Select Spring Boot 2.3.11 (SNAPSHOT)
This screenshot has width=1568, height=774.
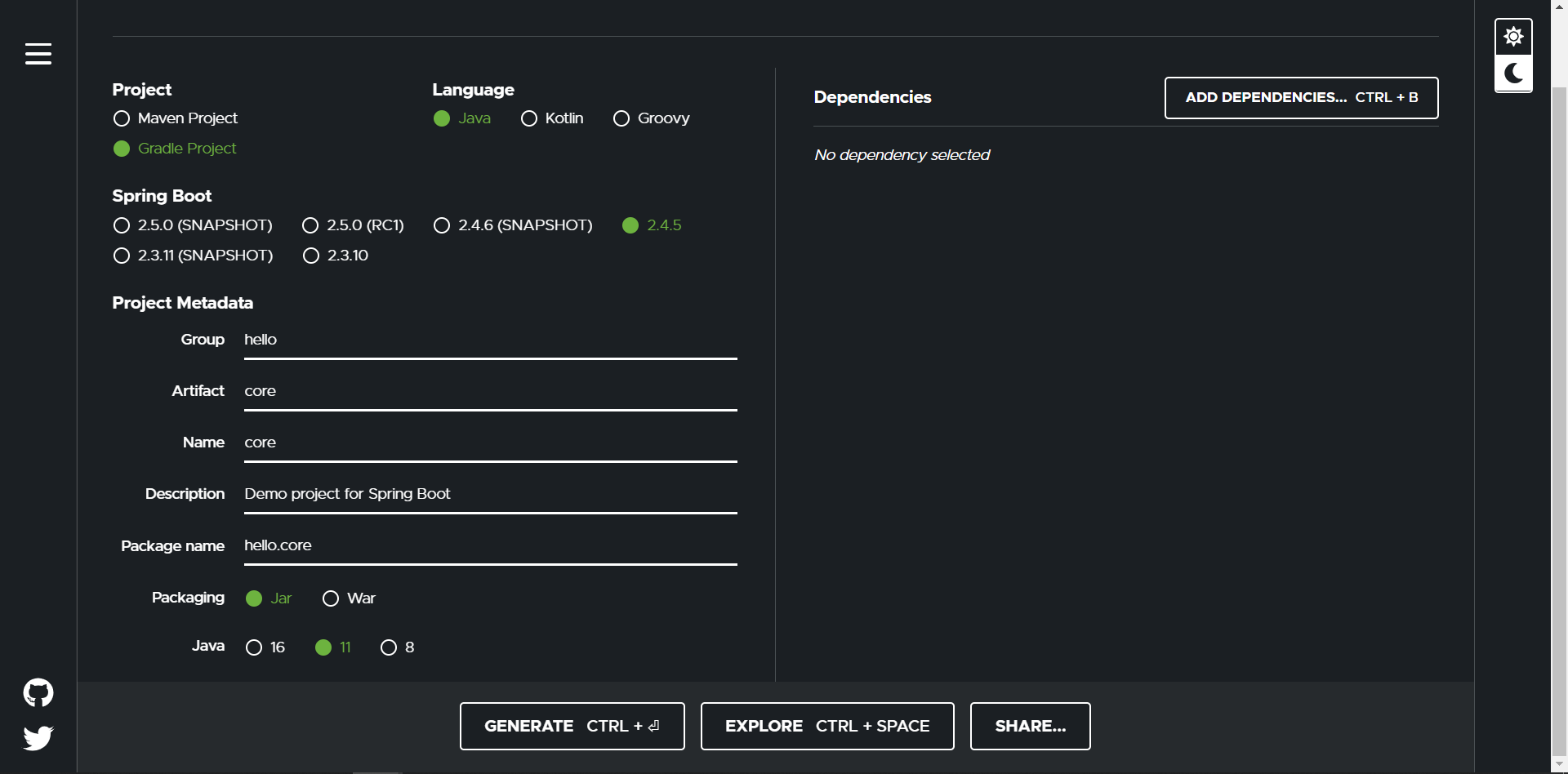click(193, 256)
